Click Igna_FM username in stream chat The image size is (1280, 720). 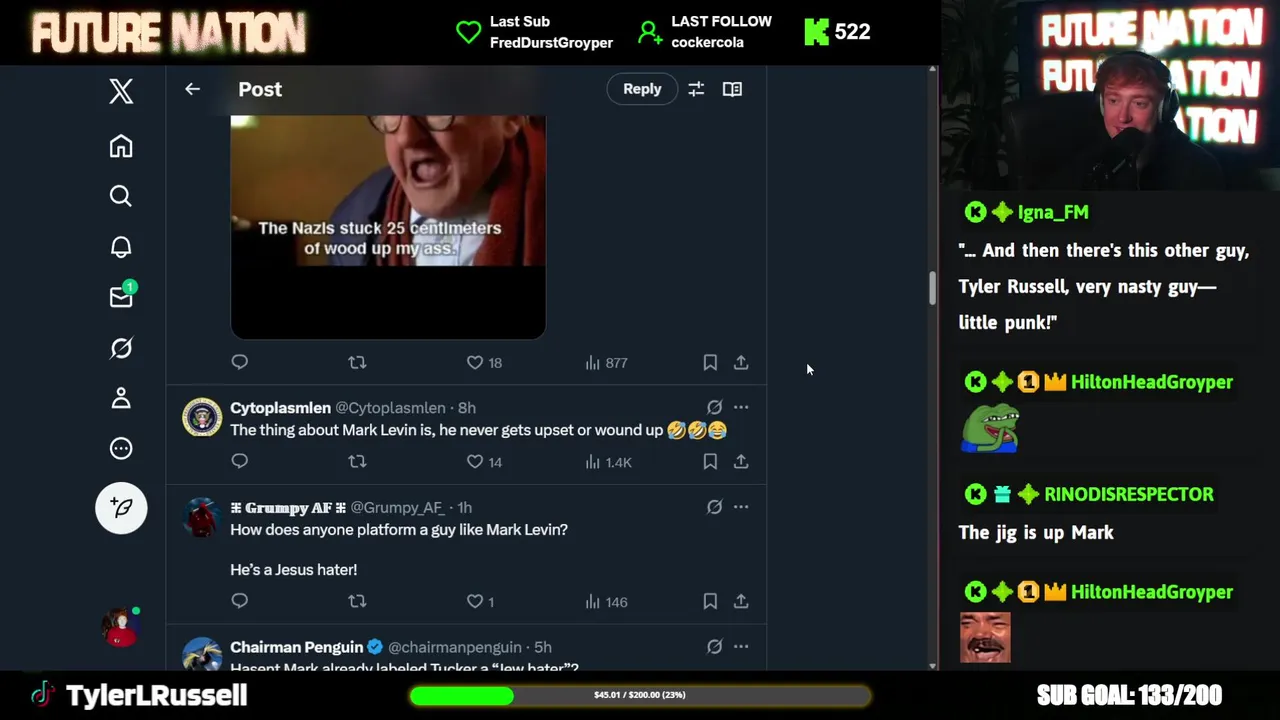1053,212
